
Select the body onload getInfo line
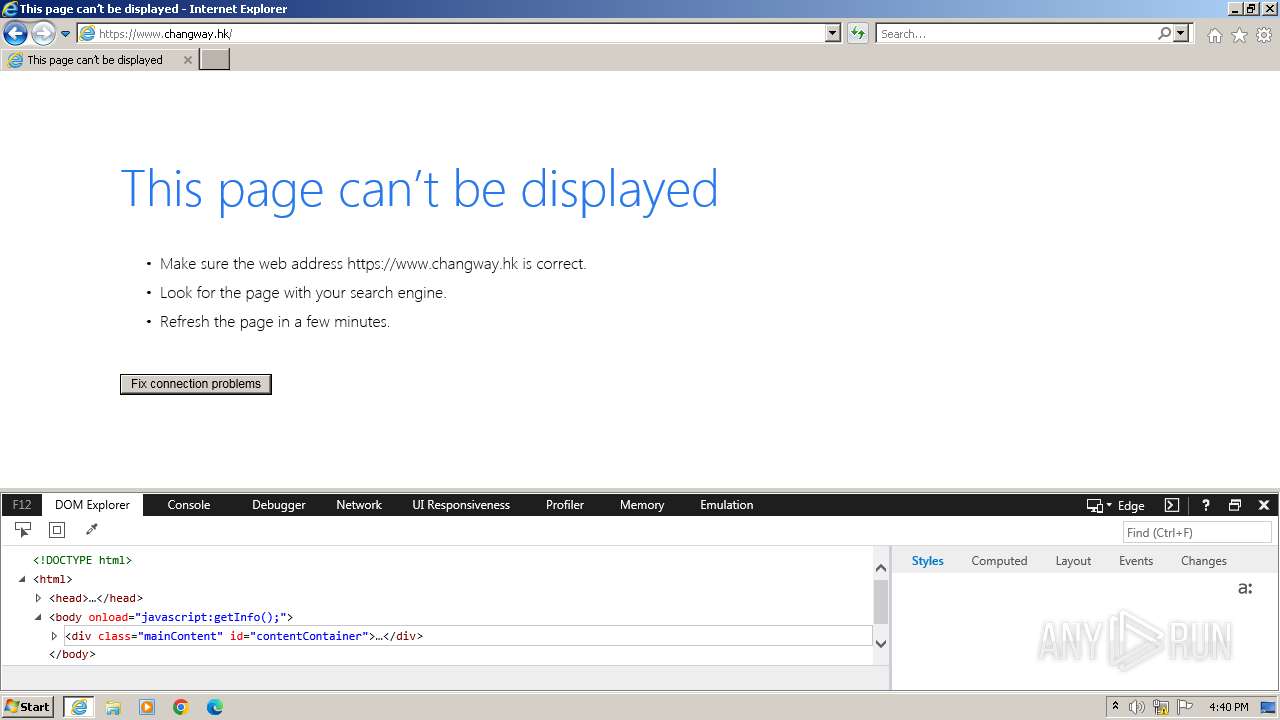pos(171,617)
